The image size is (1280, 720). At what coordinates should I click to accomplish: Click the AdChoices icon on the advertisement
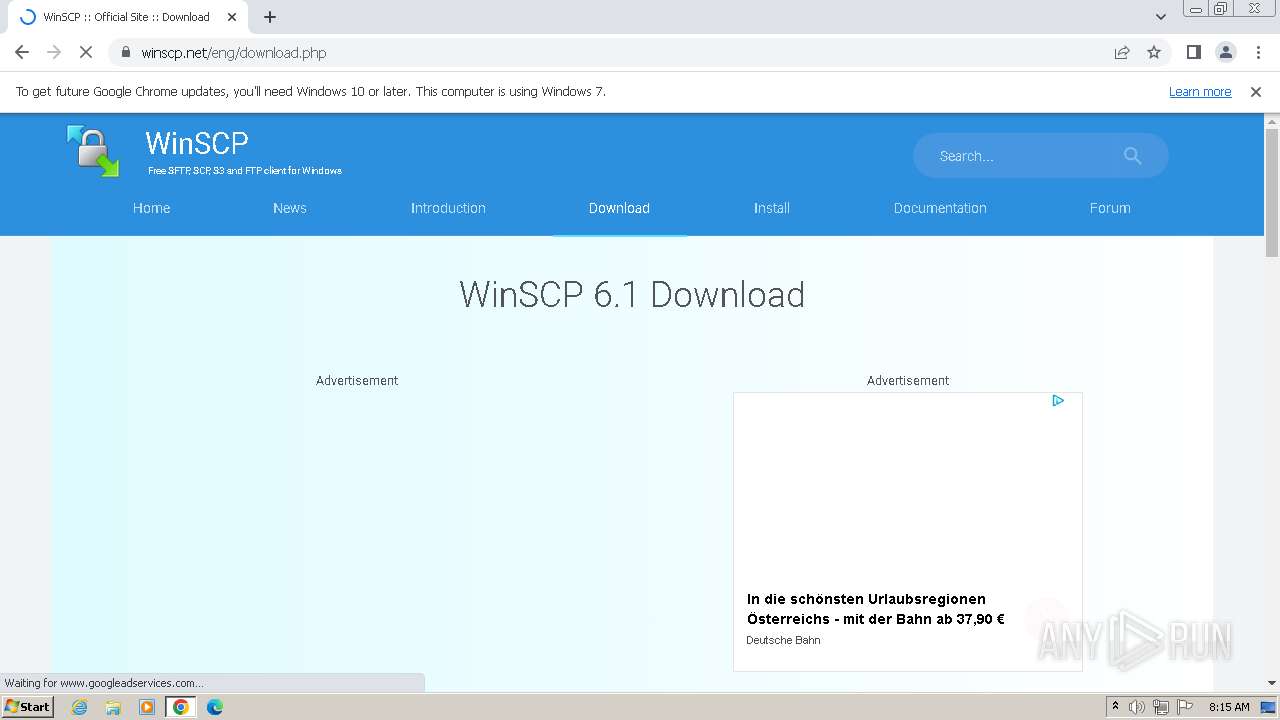(1058, 401)
